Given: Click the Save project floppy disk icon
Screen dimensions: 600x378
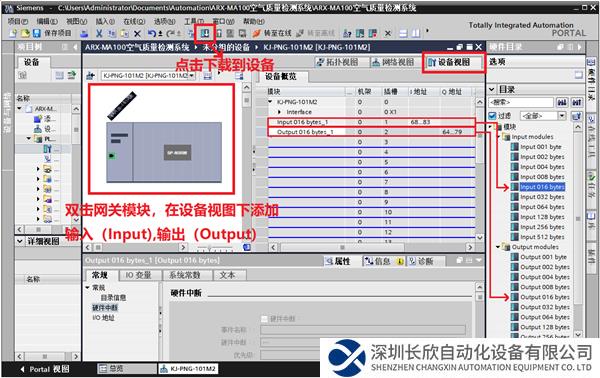Looking at the screenshot, I should (37, 33).
